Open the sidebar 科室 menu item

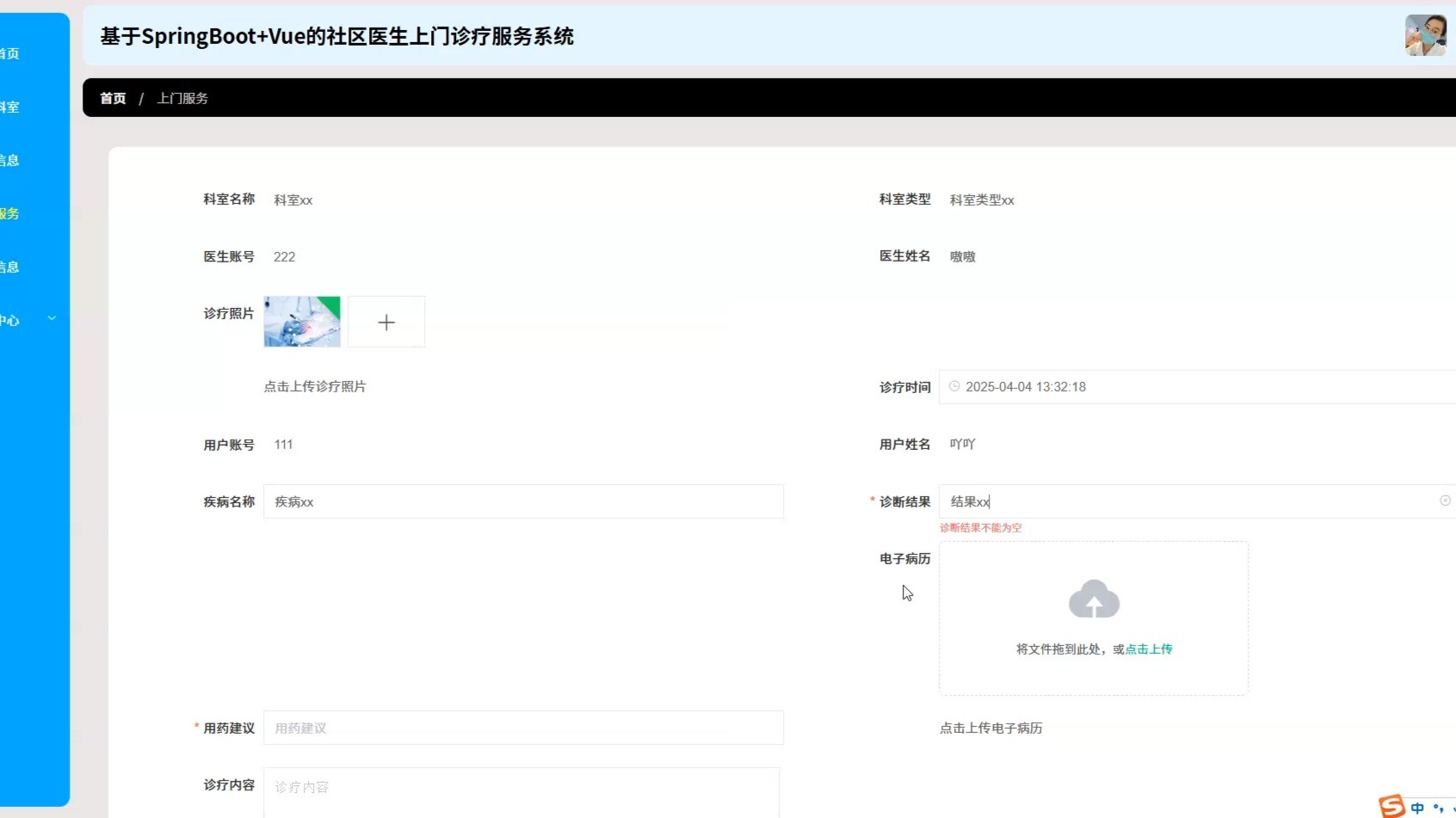click(9, 107)
